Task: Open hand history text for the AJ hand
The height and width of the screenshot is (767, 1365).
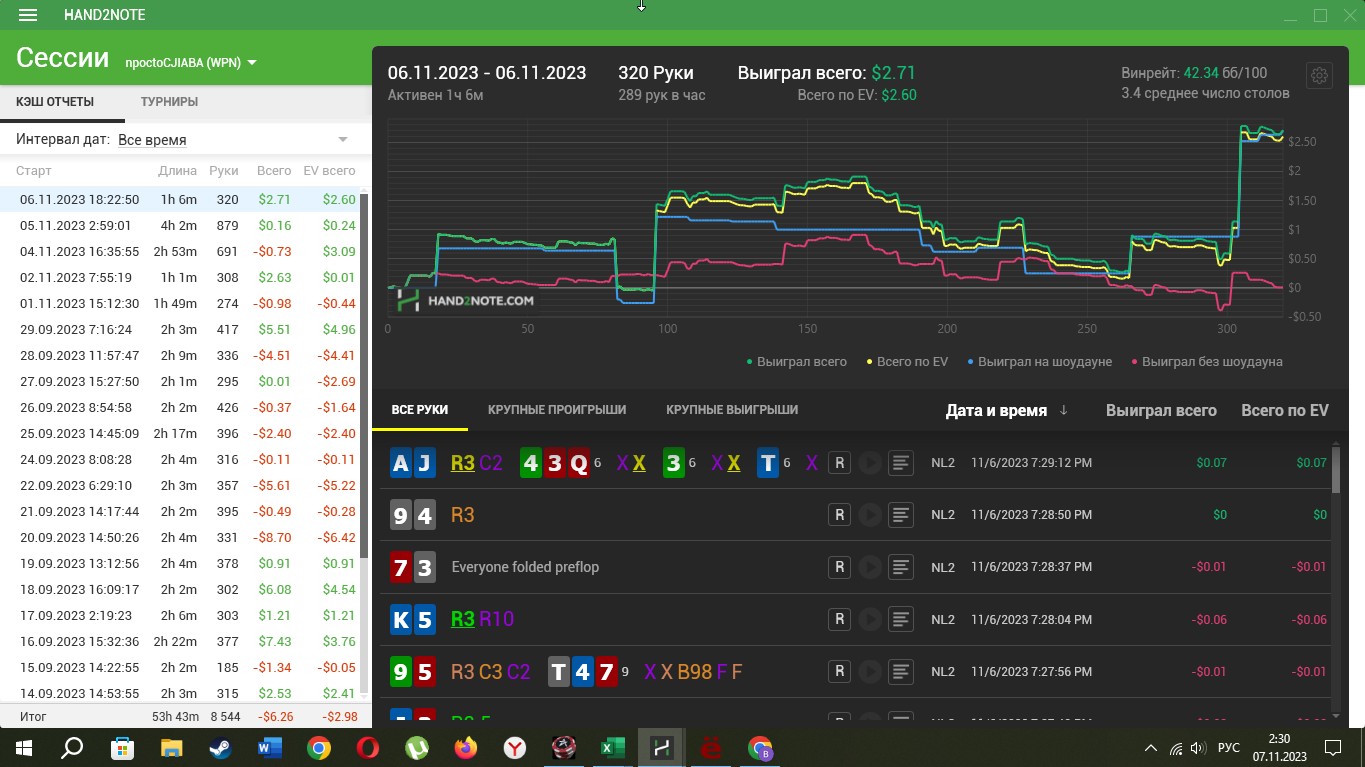Action: tap(901, 463)
